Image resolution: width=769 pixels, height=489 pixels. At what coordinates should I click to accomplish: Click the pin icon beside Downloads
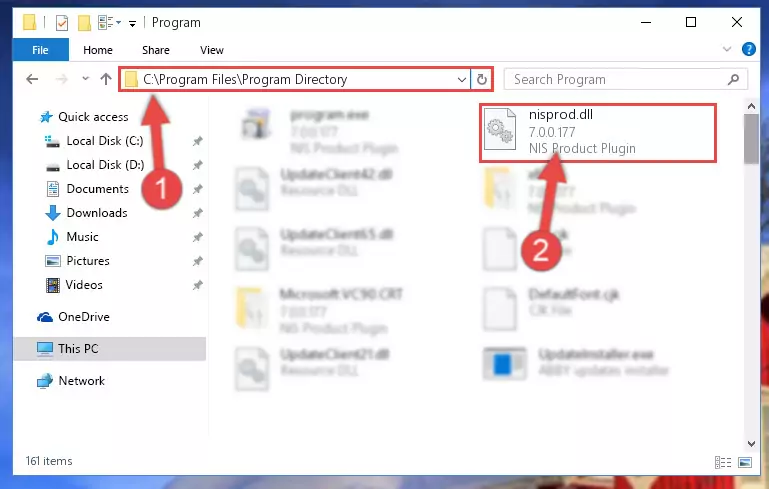pyautogui.click(x=197, y=213)
